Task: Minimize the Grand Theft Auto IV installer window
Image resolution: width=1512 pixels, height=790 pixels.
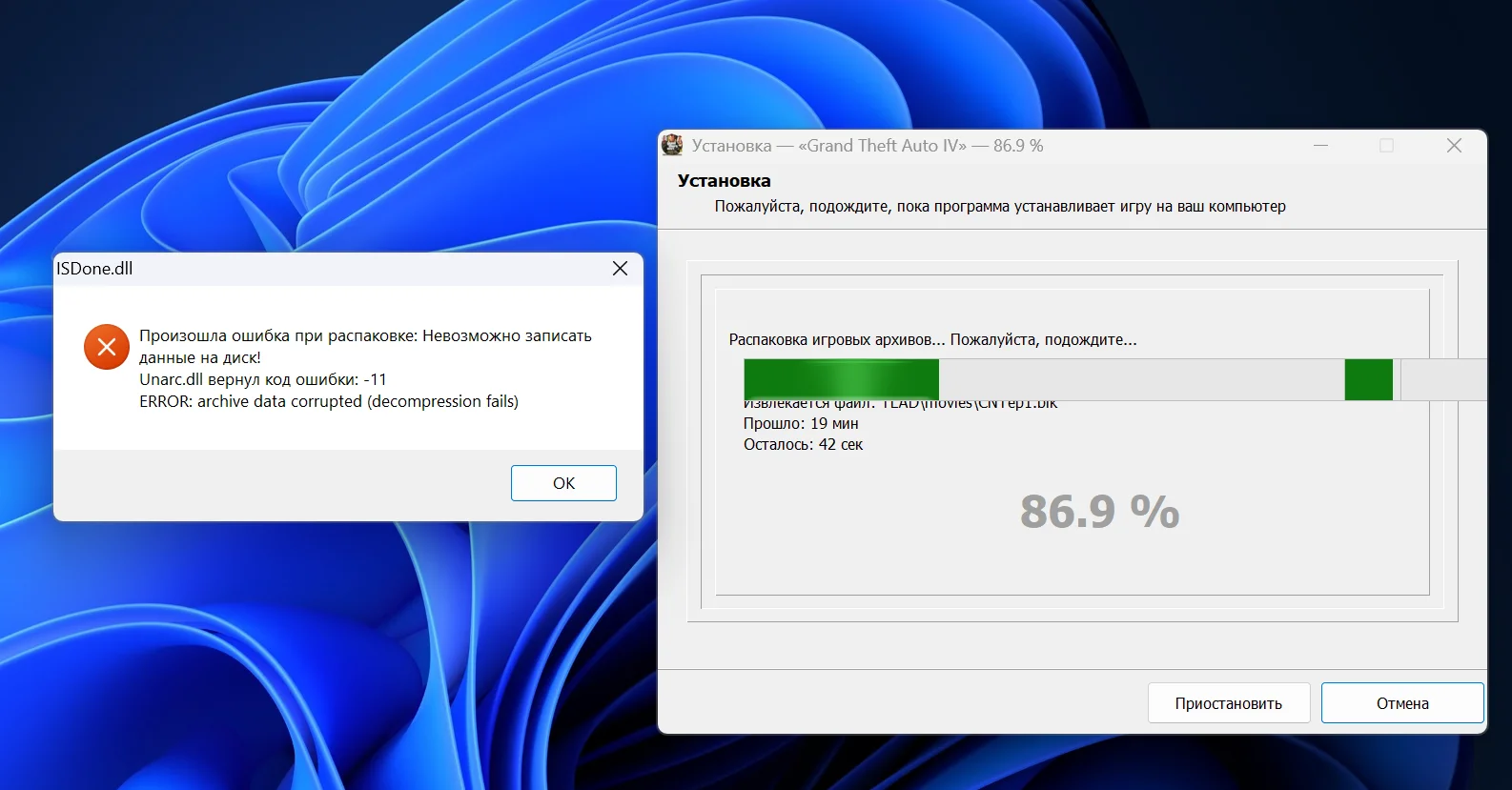Action: pos(1321,146)
